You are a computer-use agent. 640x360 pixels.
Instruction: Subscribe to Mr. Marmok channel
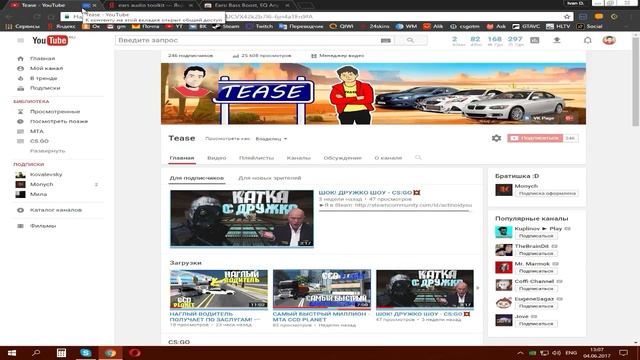pyautogui.click(x=536, y=271)
